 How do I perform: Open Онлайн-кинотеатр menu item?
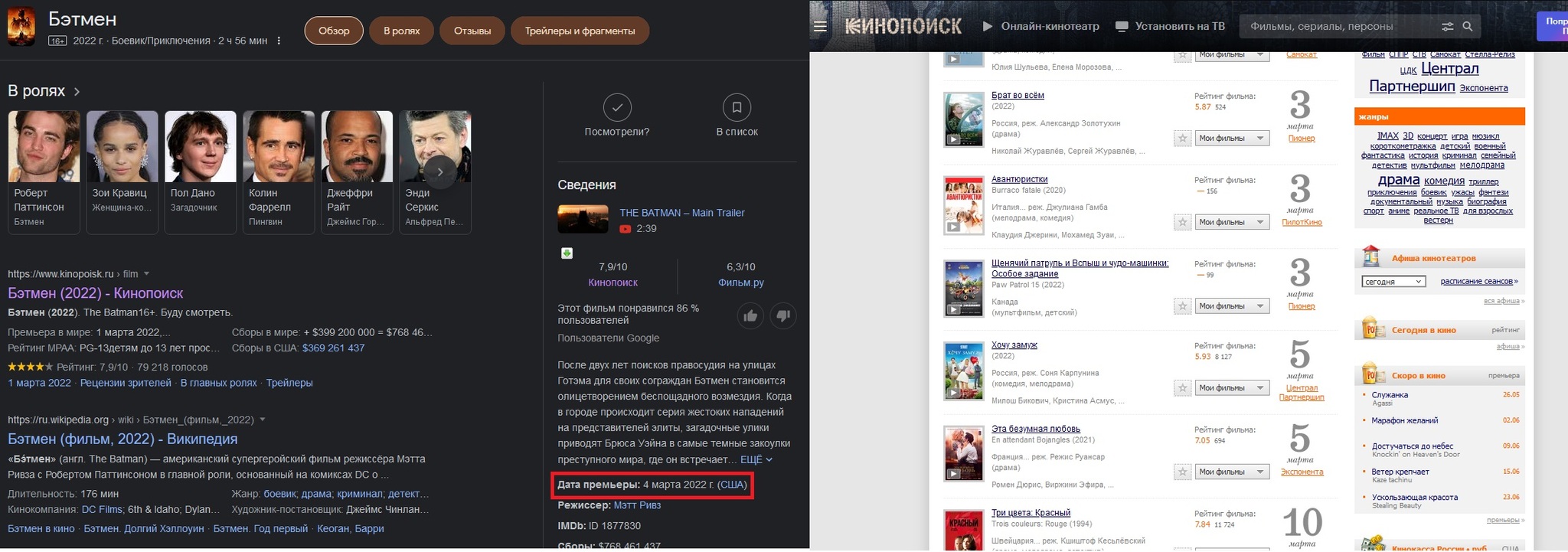point(1050,26)
